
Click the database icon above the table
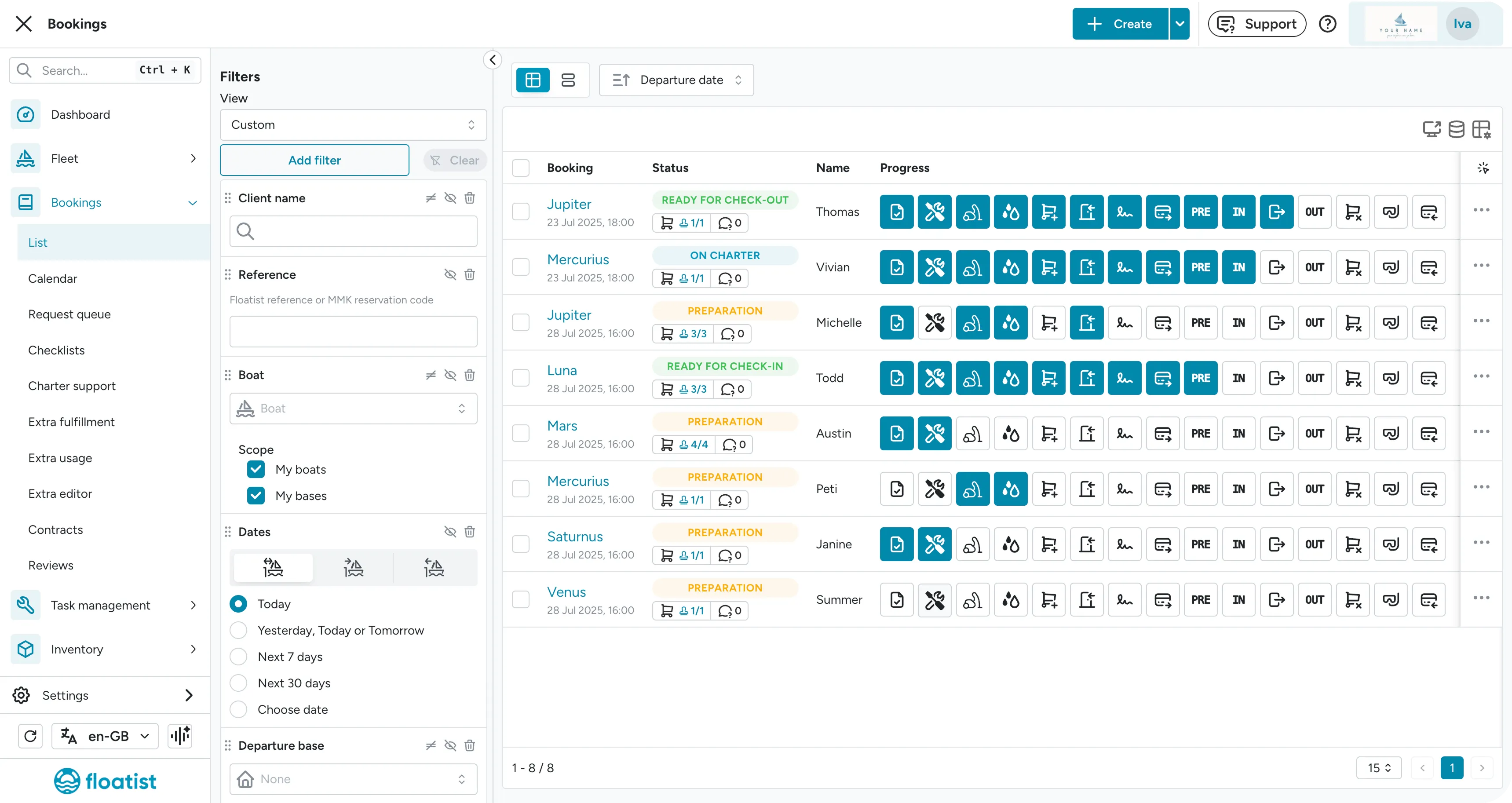click(x=1456, y=128)
